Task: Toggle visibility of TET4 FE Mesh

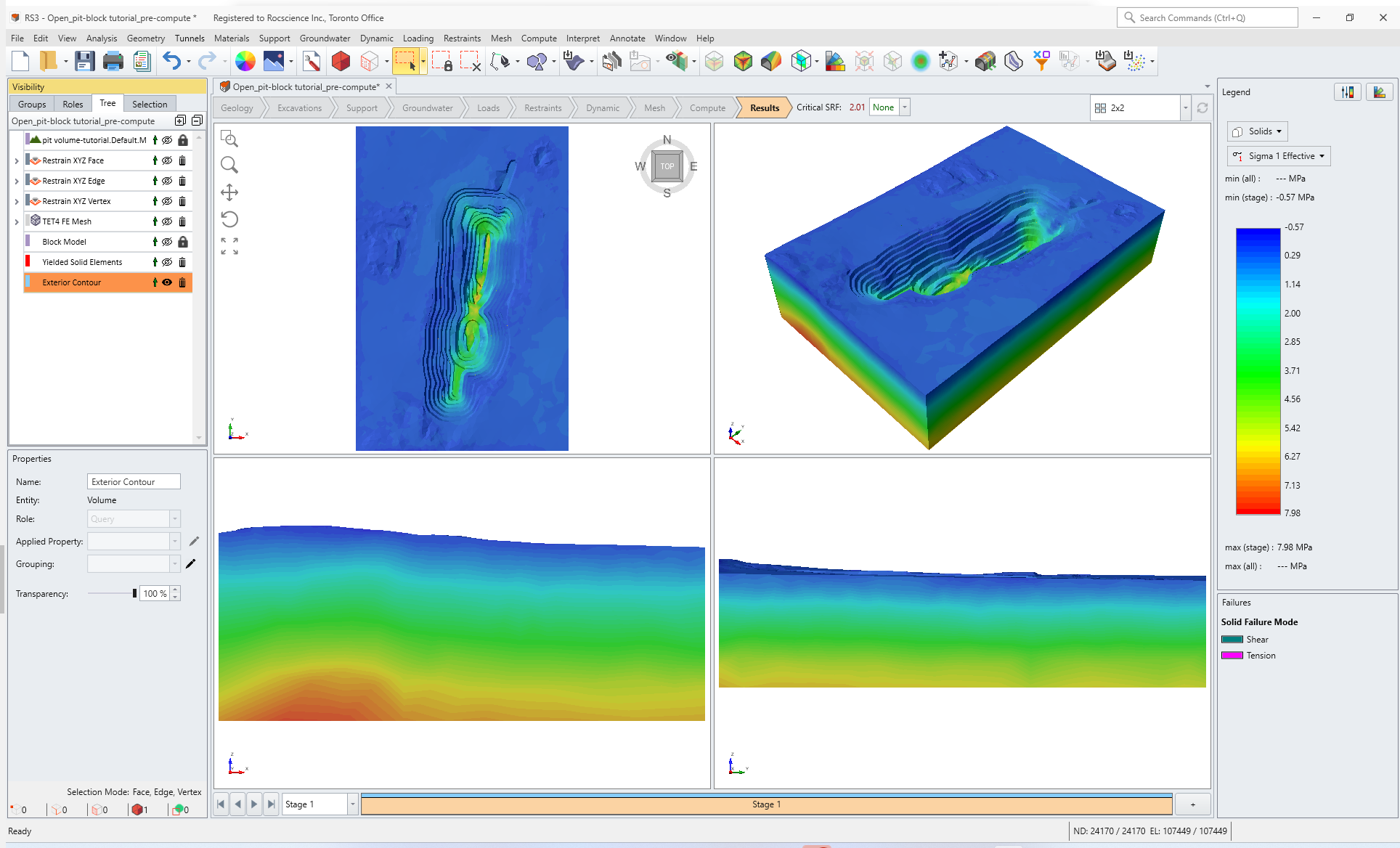Action: (167, 221)
